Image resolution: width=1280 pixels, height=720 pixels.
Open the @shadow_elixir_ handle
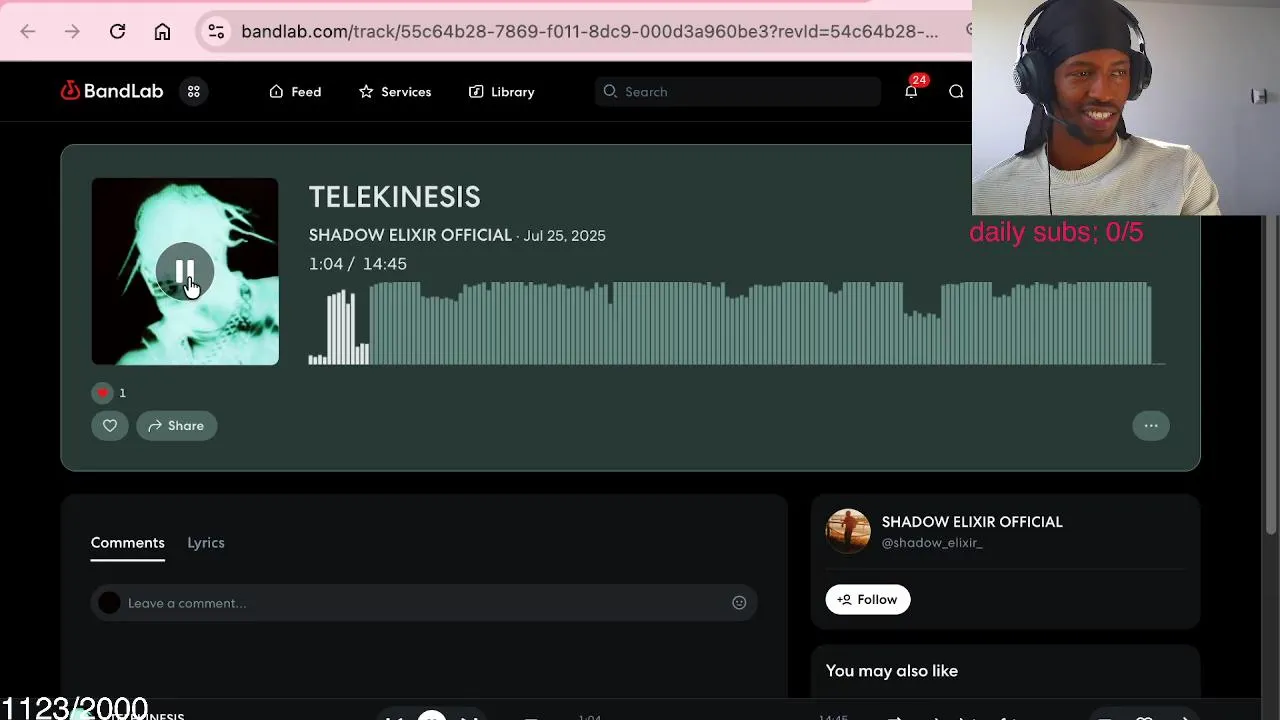932,543
